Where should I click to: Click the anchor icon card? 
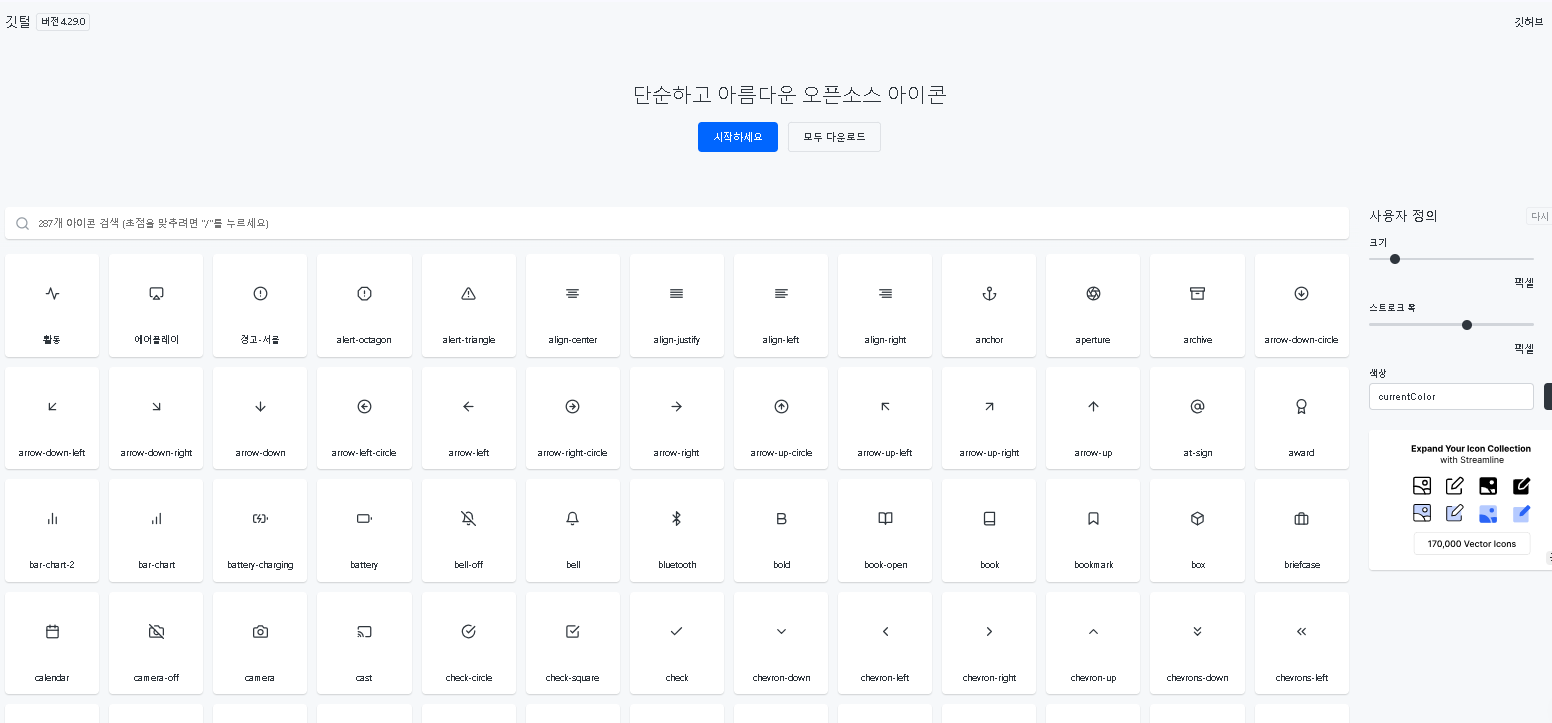click(989, 305)
